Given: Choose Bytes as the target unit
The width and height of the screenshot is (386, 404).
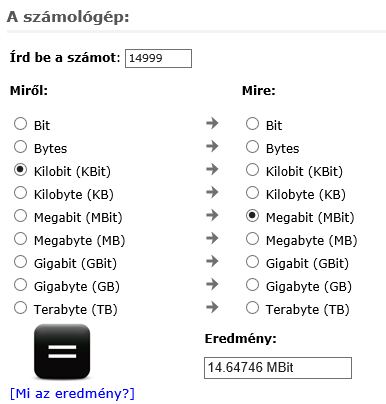Looking at the screenshot, I should pos(252,147).
